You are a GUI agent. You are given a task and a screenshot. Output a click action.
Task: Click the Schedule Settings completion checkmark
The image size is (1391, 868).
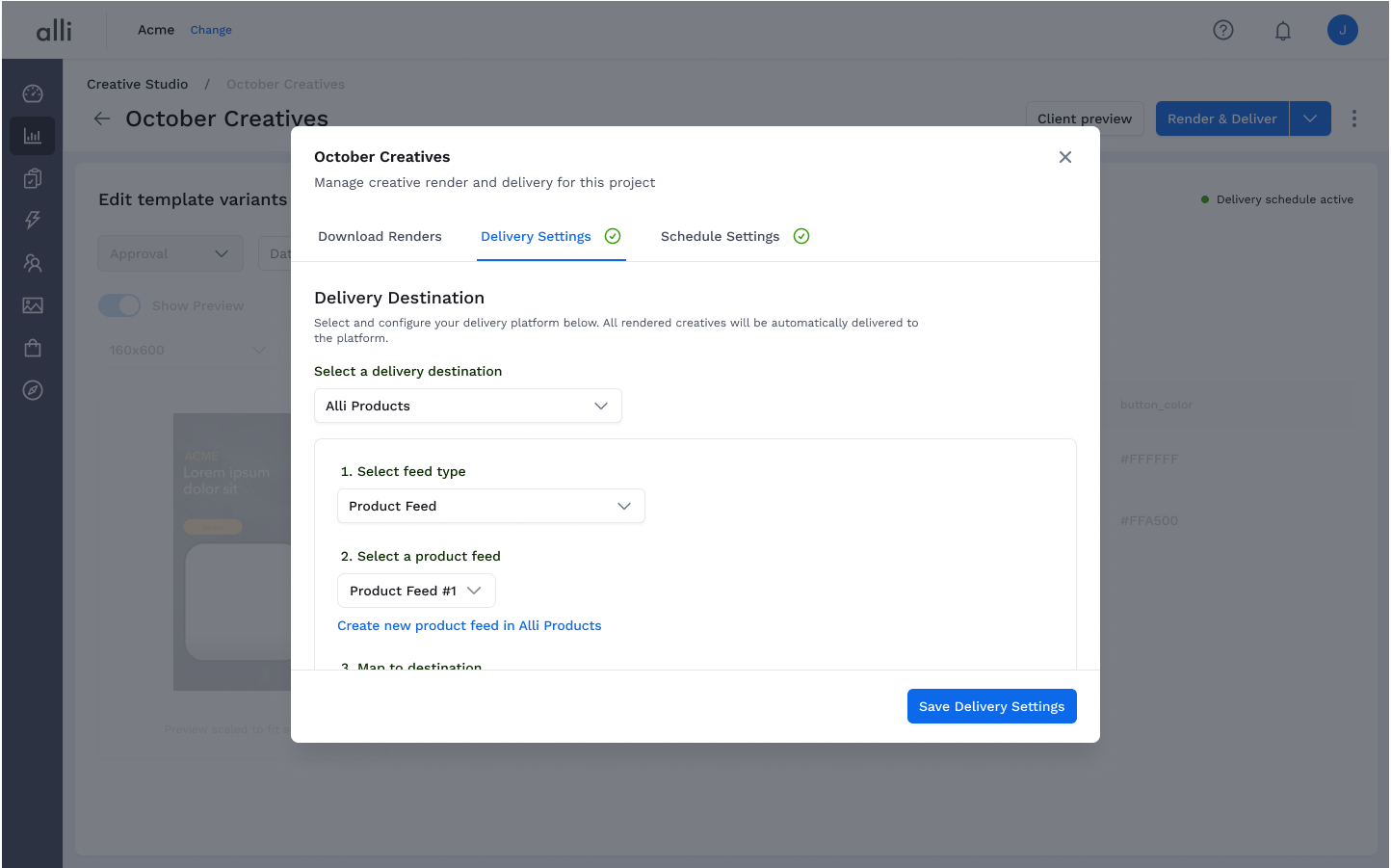tap(801, 235)
